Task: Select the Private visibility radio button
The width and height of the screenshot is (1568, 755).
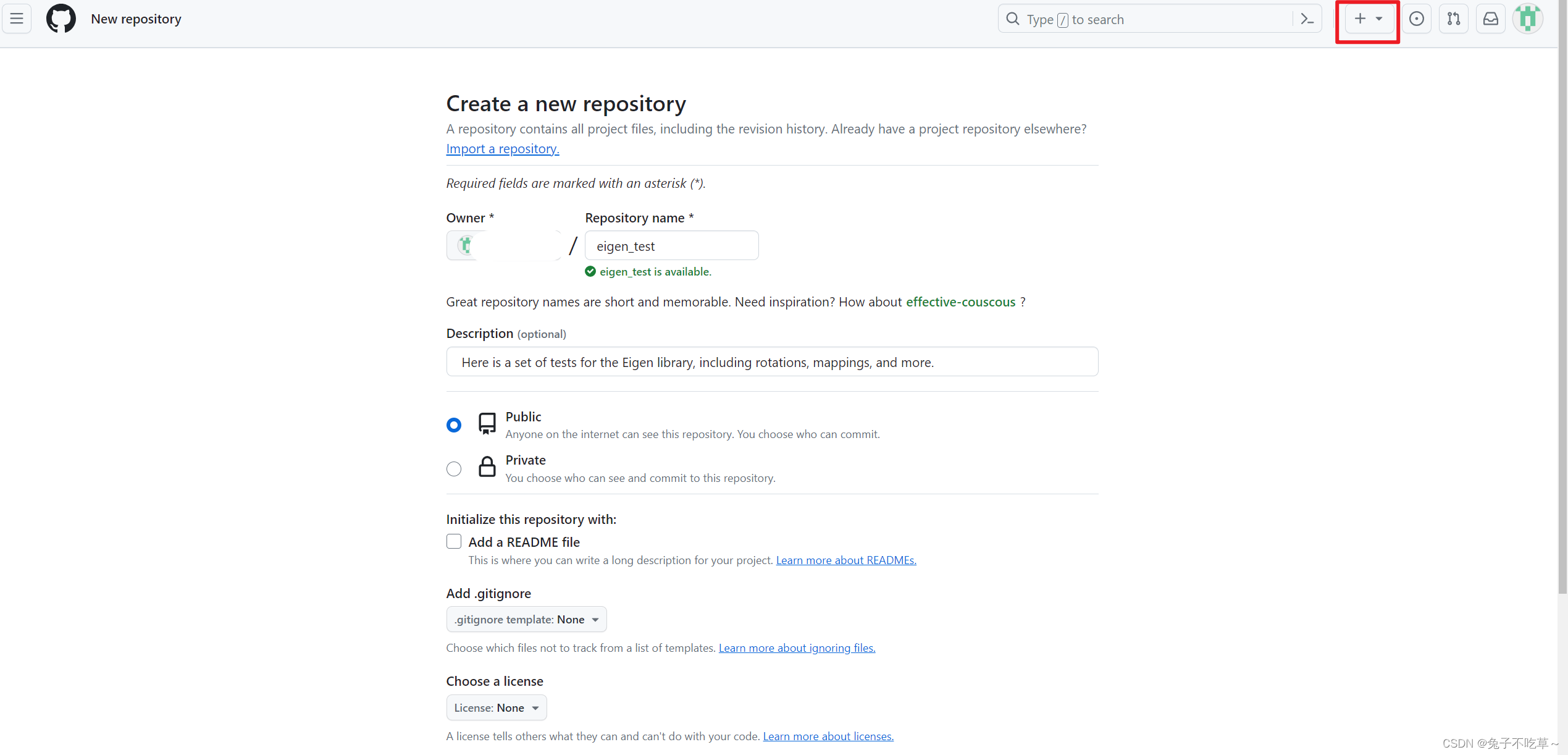Action: tap(454, 468)
